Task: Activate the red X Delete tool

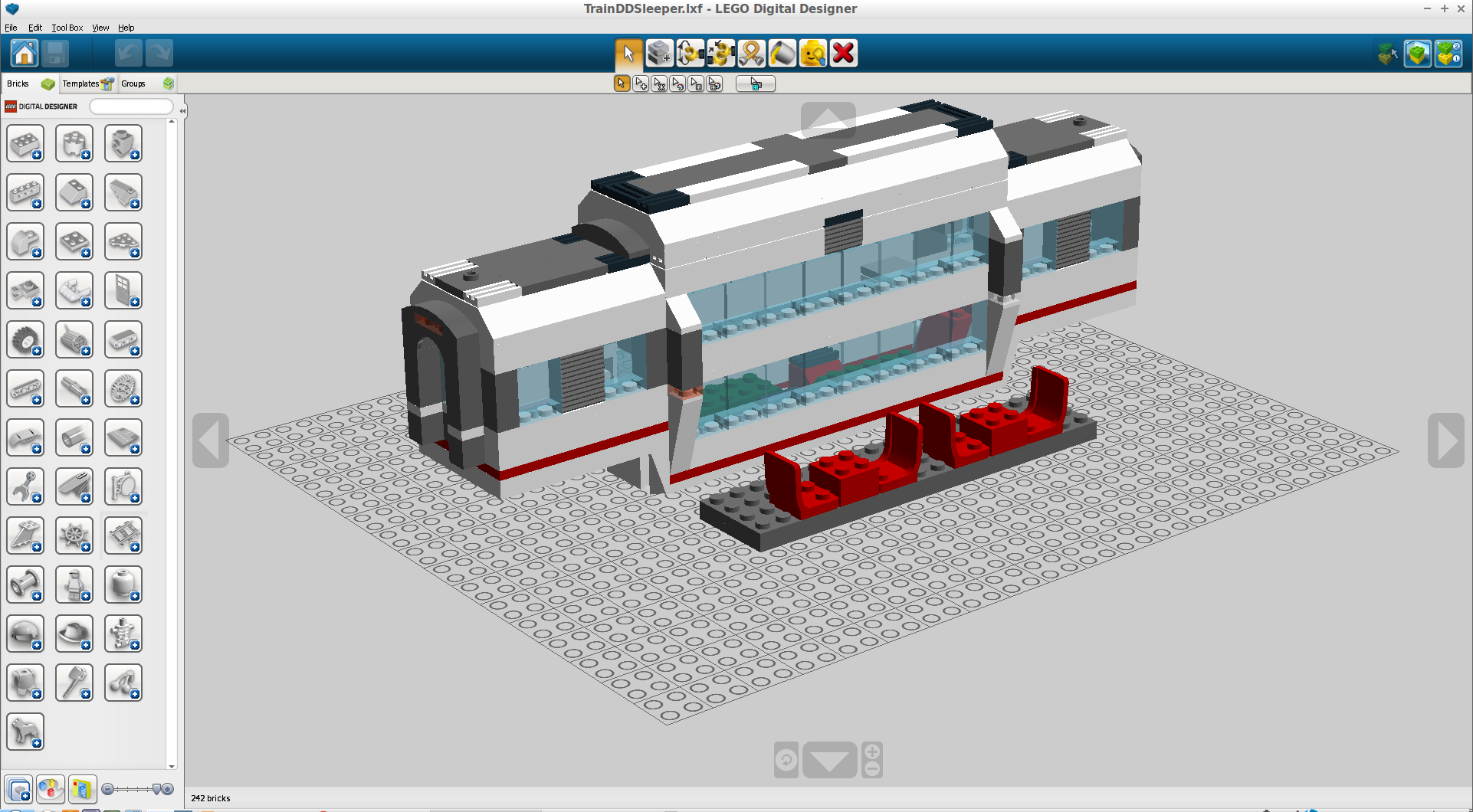Action: pyautogui.click(x=843, y=53)
